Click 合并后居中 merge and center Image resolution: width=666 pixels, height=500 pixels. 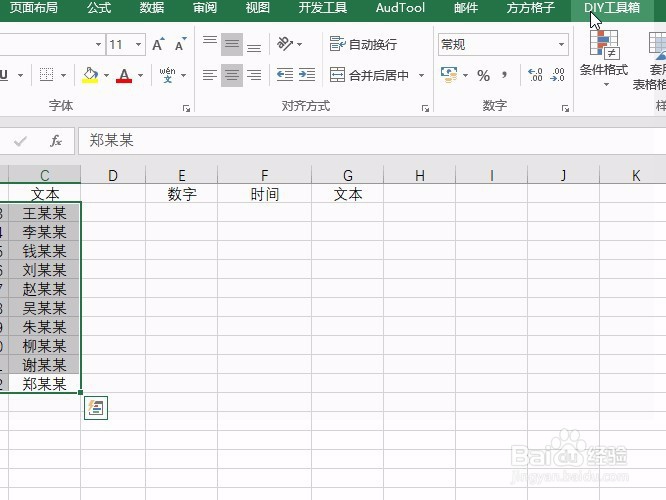tap(369, 75)
